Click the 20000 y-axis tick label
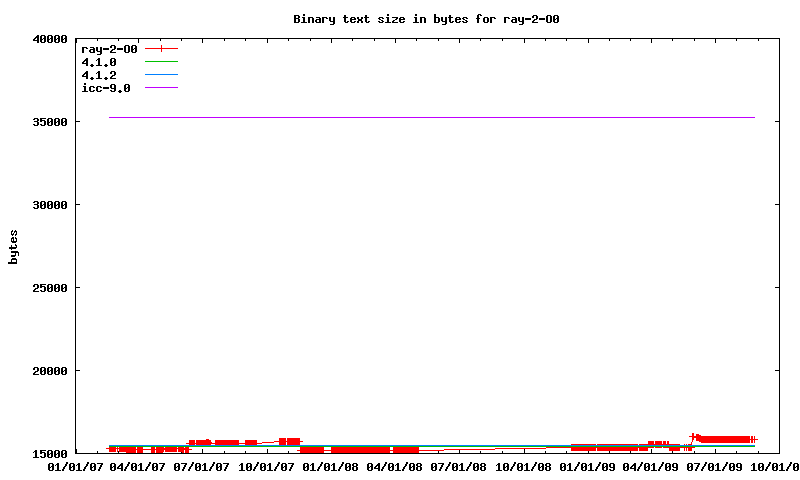 pyautogui.click(x=49, y=371)
